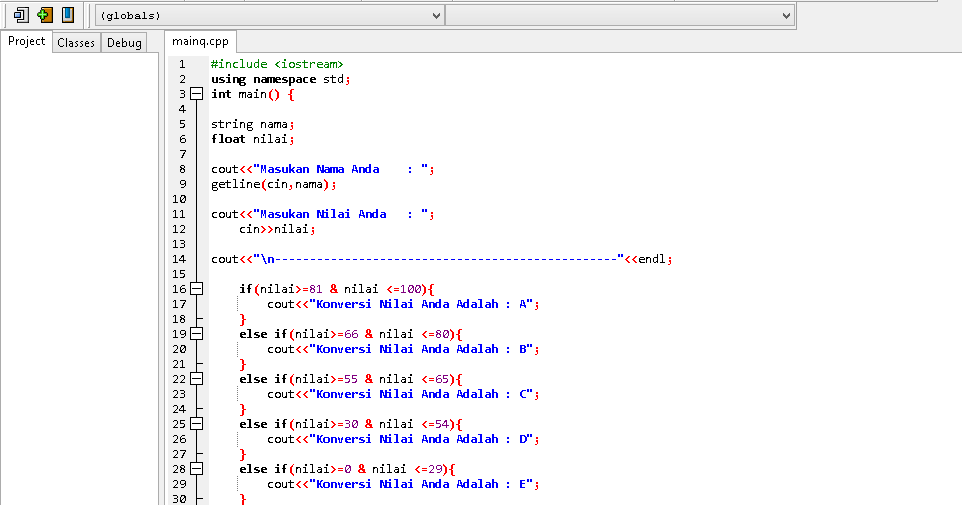Collapse the main() function fold at line 3

tap(196, 94)
